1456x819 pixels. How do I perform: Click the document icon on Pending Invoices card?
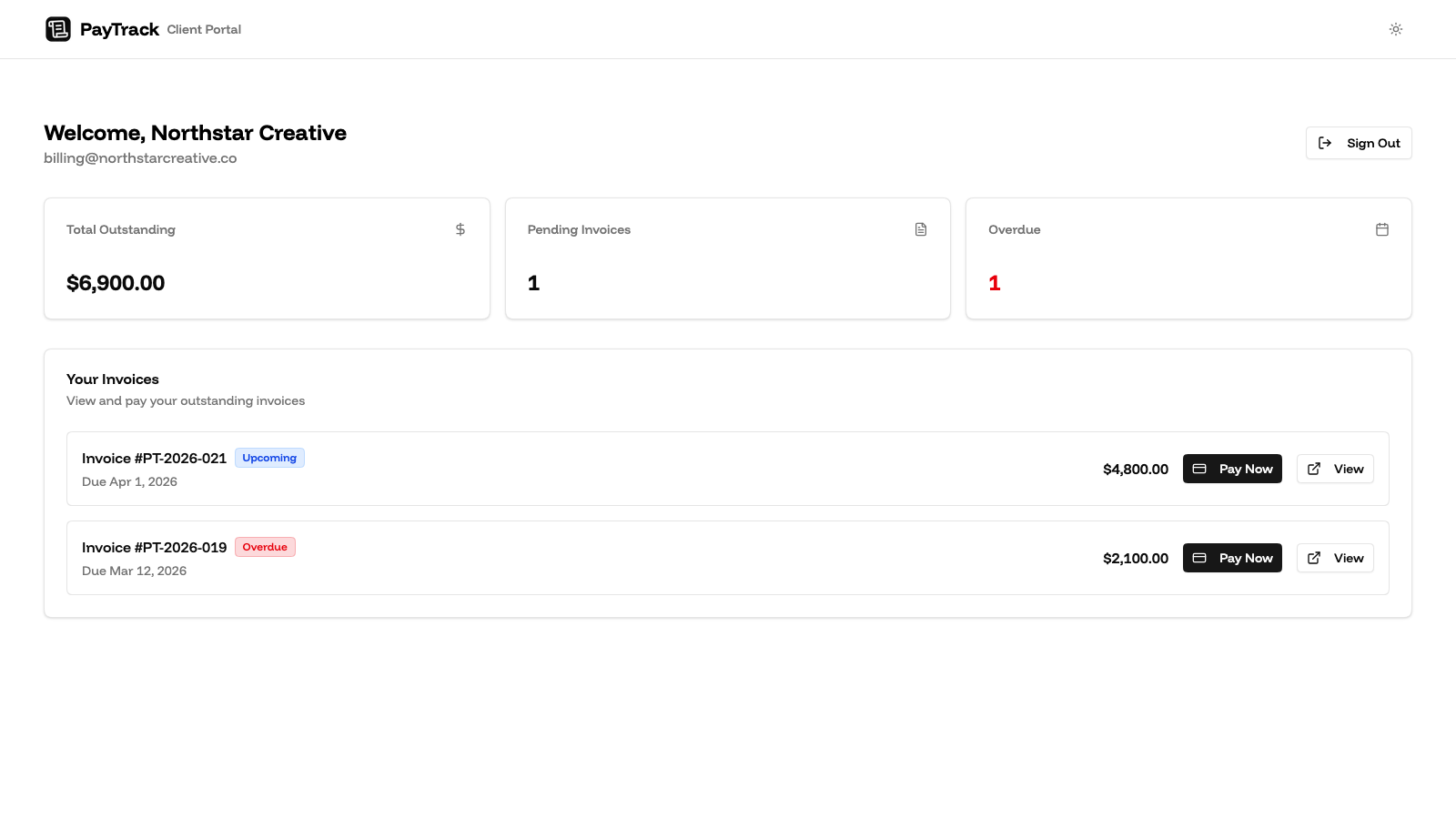pyautogui.click(x=921, y=229)
